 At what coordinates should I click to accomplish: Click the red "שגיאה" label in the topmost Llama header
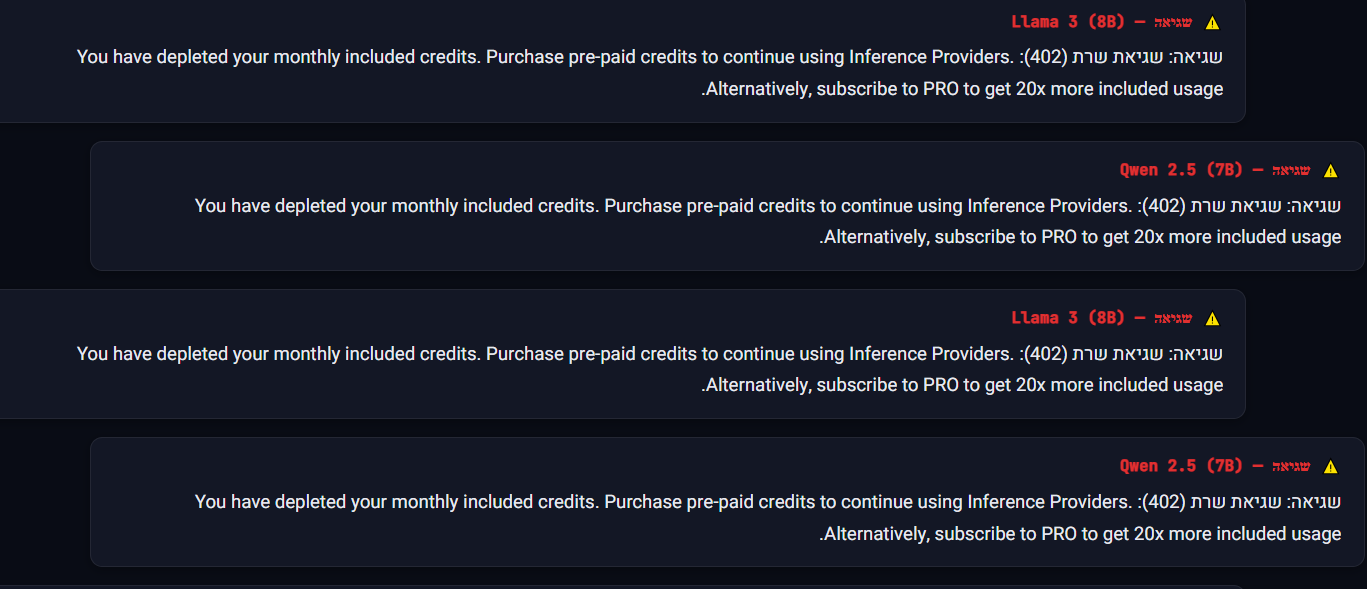click(x=1173, y=22)
